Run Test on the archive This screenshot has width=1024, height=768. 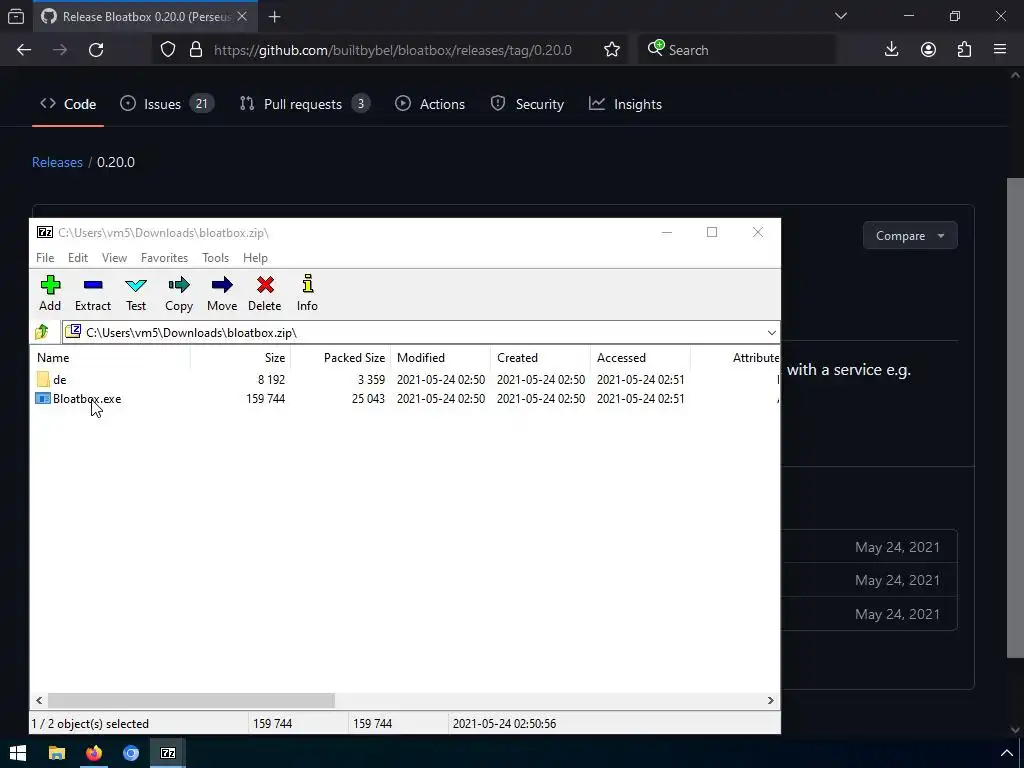click(x=136, y=293)
